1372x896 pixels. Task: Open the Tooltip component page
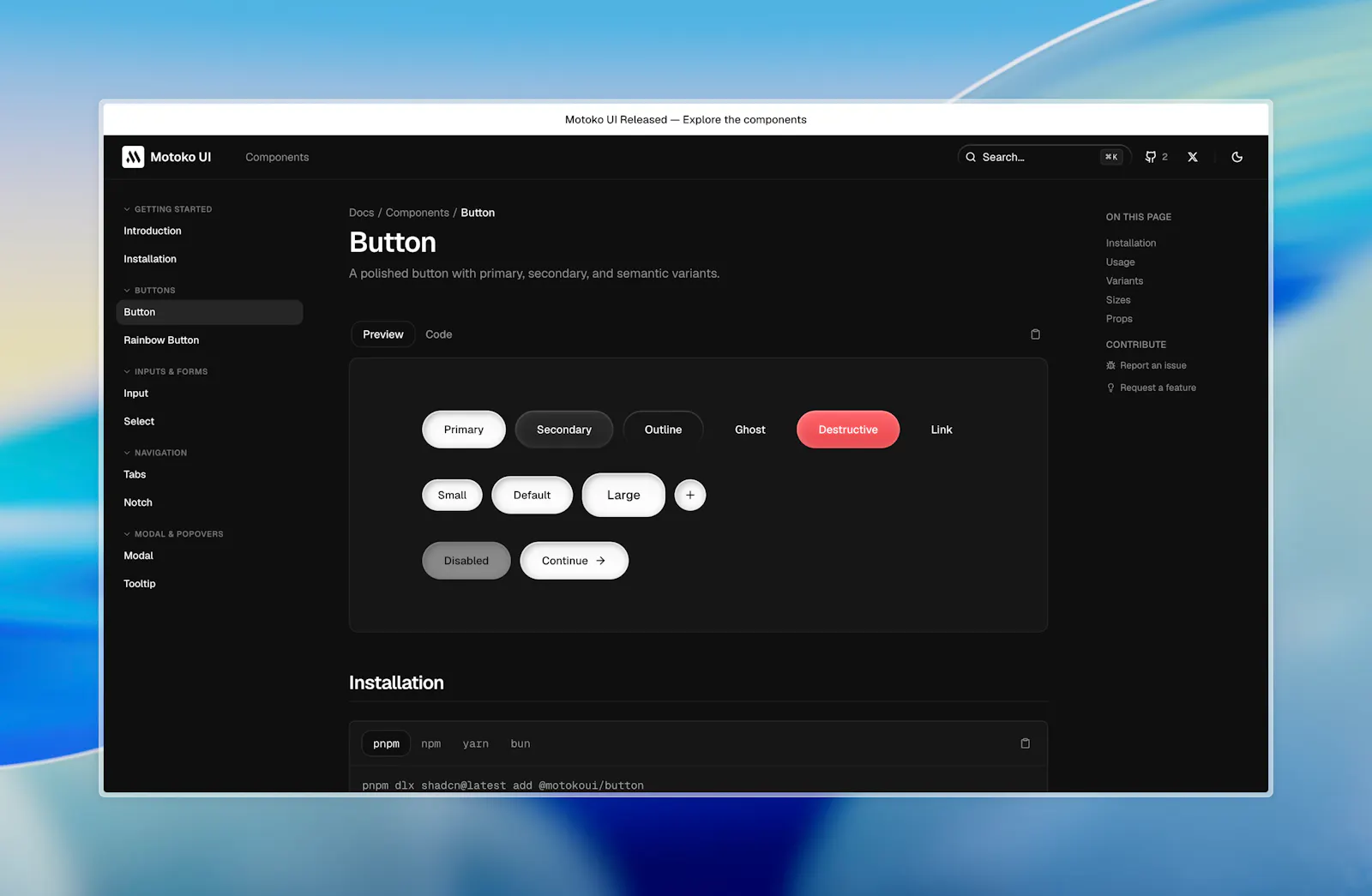click(140, 584)
